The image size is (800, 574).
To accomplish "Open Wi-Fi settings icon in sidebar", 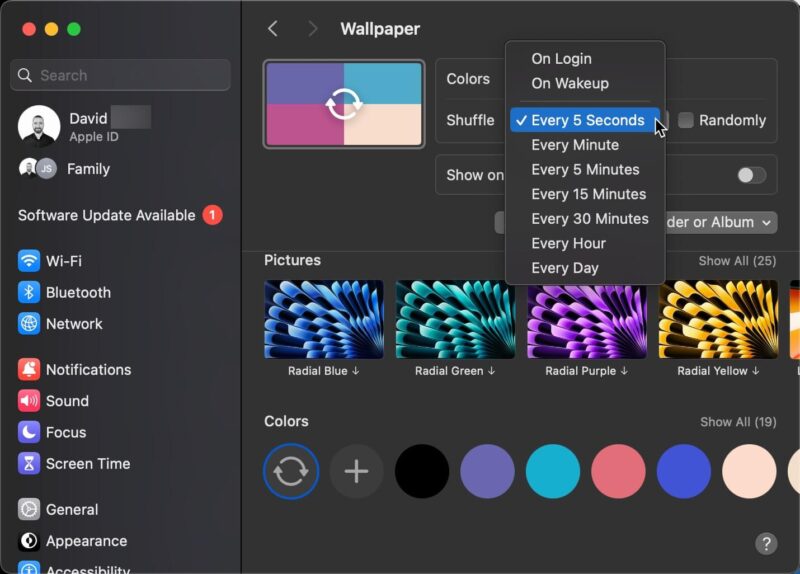I will (x=29, y=261).
